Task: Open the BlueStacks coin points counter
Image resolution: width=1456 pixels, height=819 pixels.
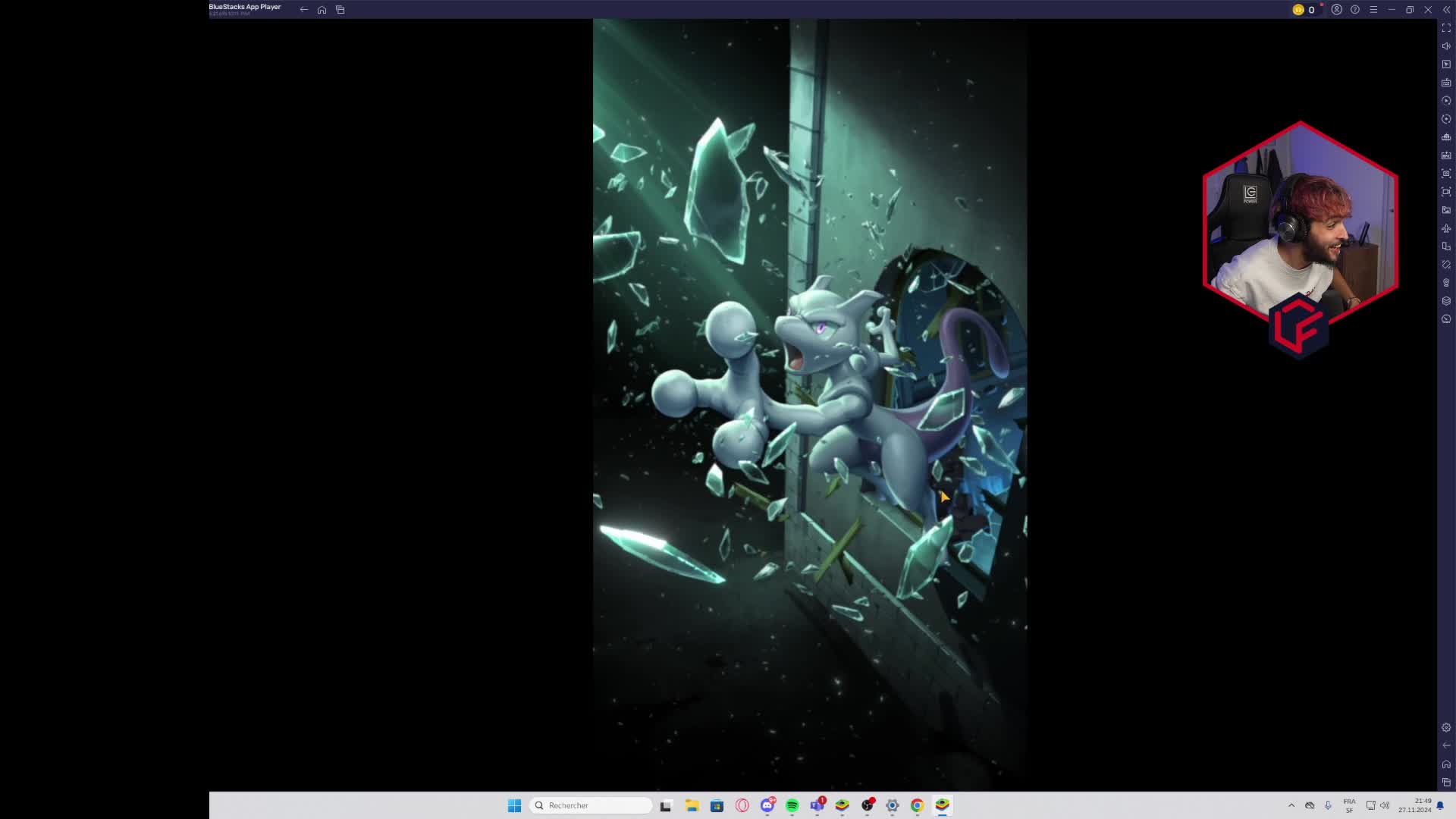Action: [1304, 10]
